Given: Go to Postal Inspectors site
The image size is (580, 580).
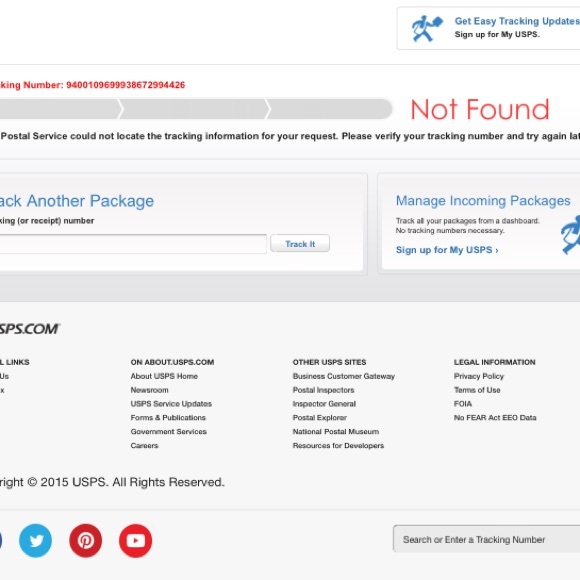Looking at the screenshot, I should [323, 390].
